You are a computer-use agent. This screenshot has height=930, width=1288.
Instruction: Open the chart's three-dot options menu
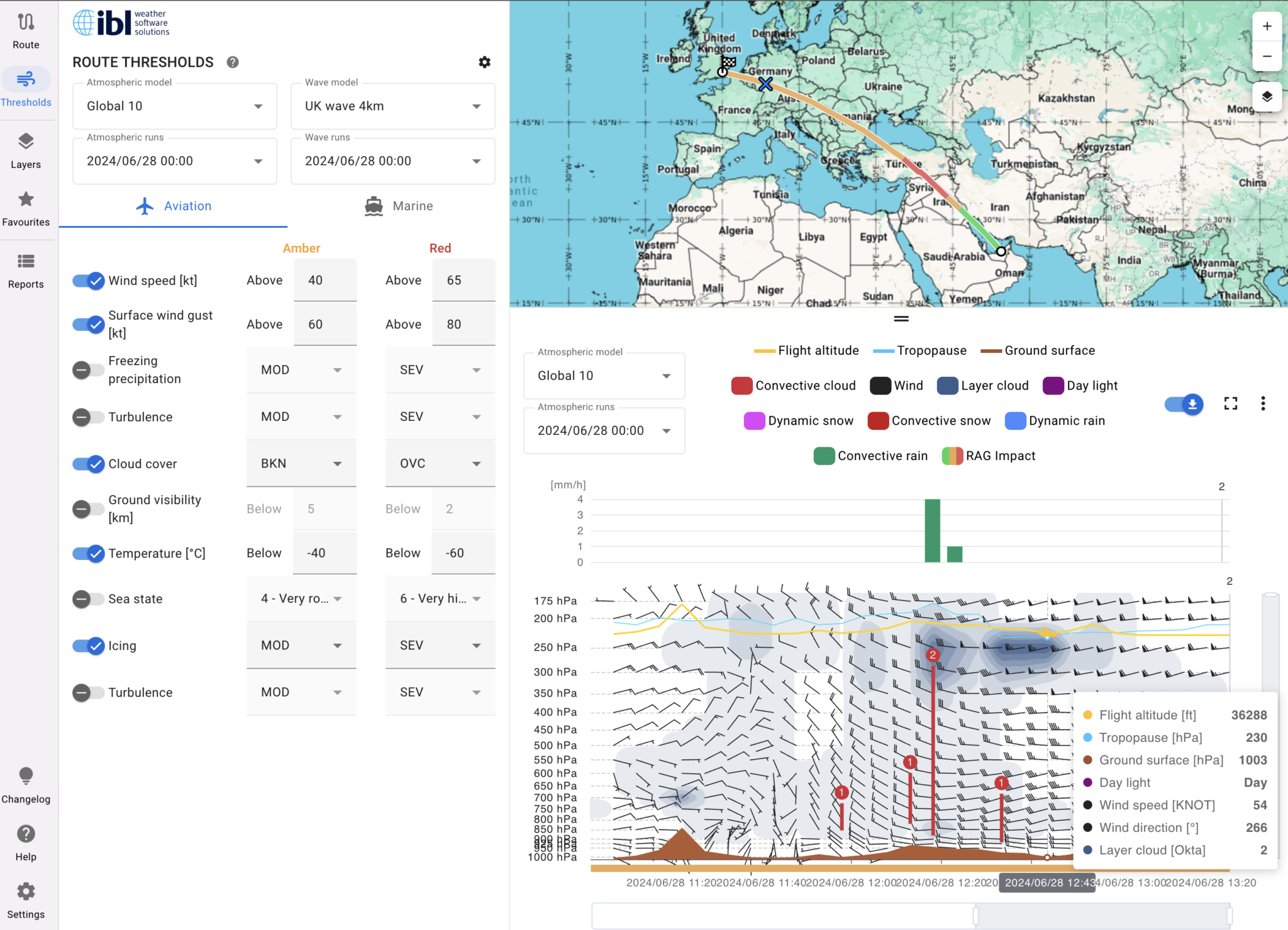click(x=1263, y=403)
